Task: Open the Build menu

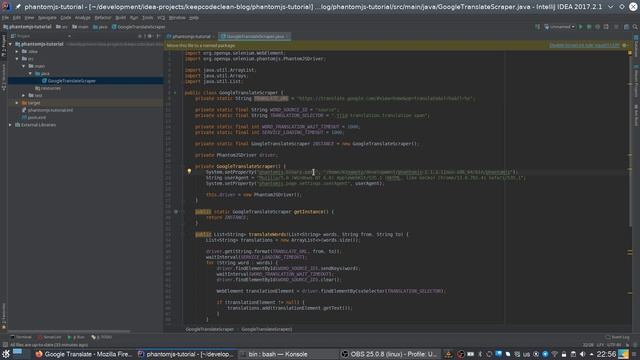Action: pyautogui.click(x=120, y=18)
